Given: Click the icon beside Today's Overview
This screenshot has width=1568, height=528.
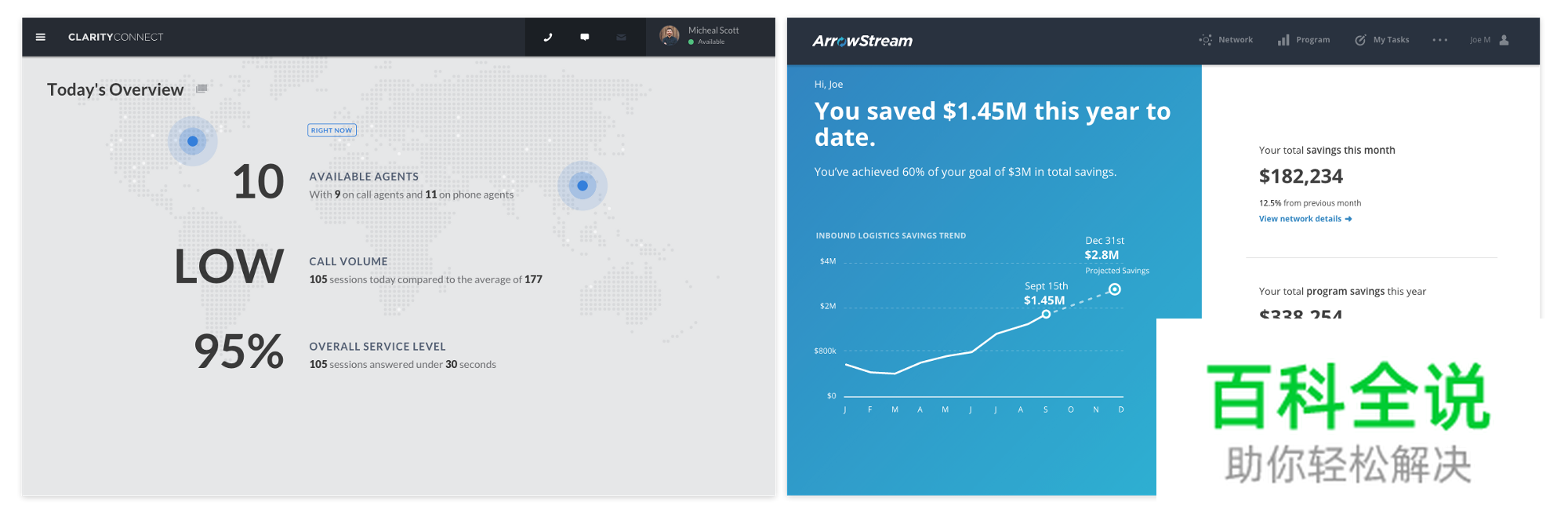Looking at the screenshot, I should point(201,89).
